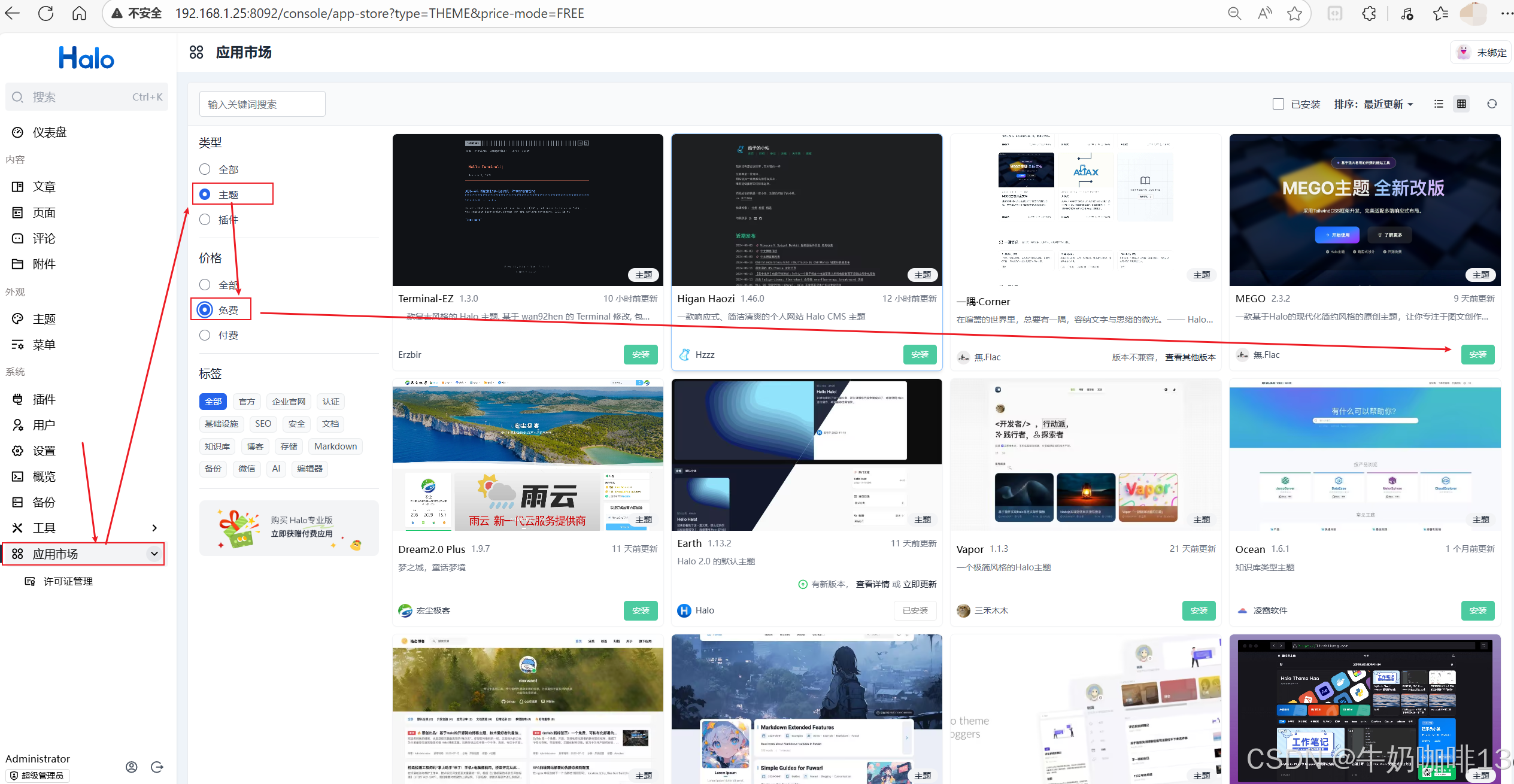Switch to list view layout icon
1514x784 pixels.
[x=1439, y=104]
